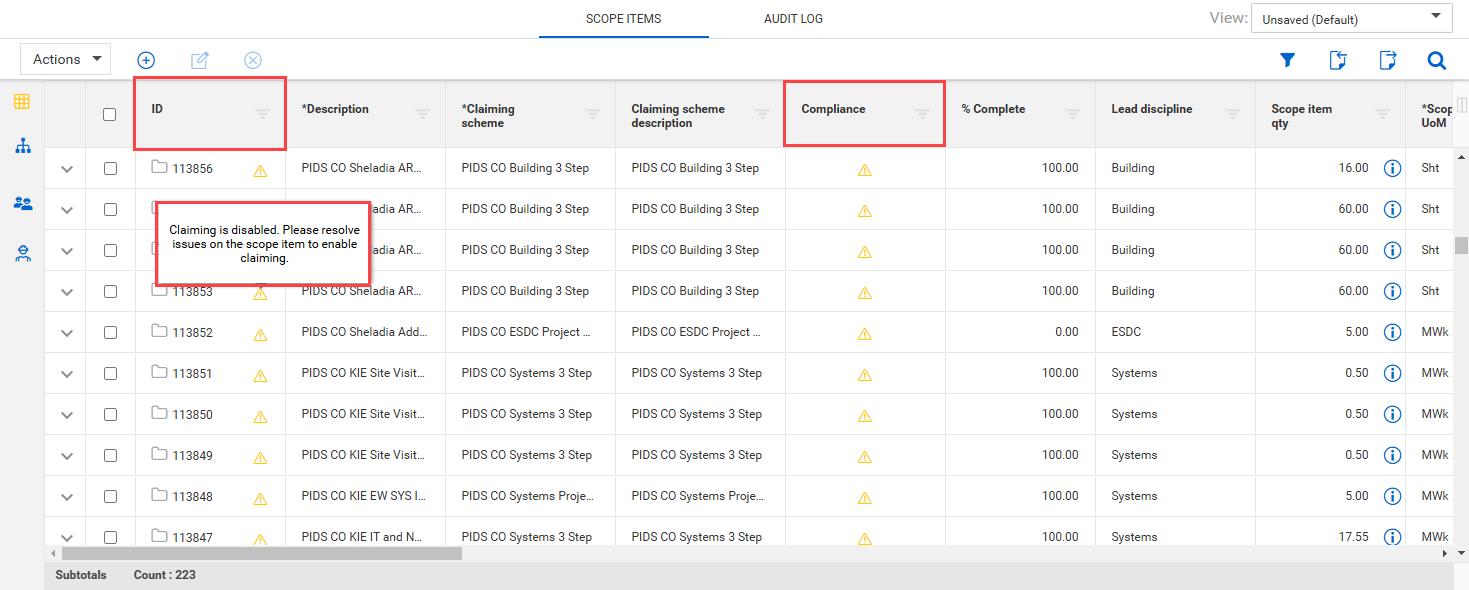Open the Actions dropdown
The height and width of the screenshot is (590, 1469).
pyautogui.click(x=66, y=59)
